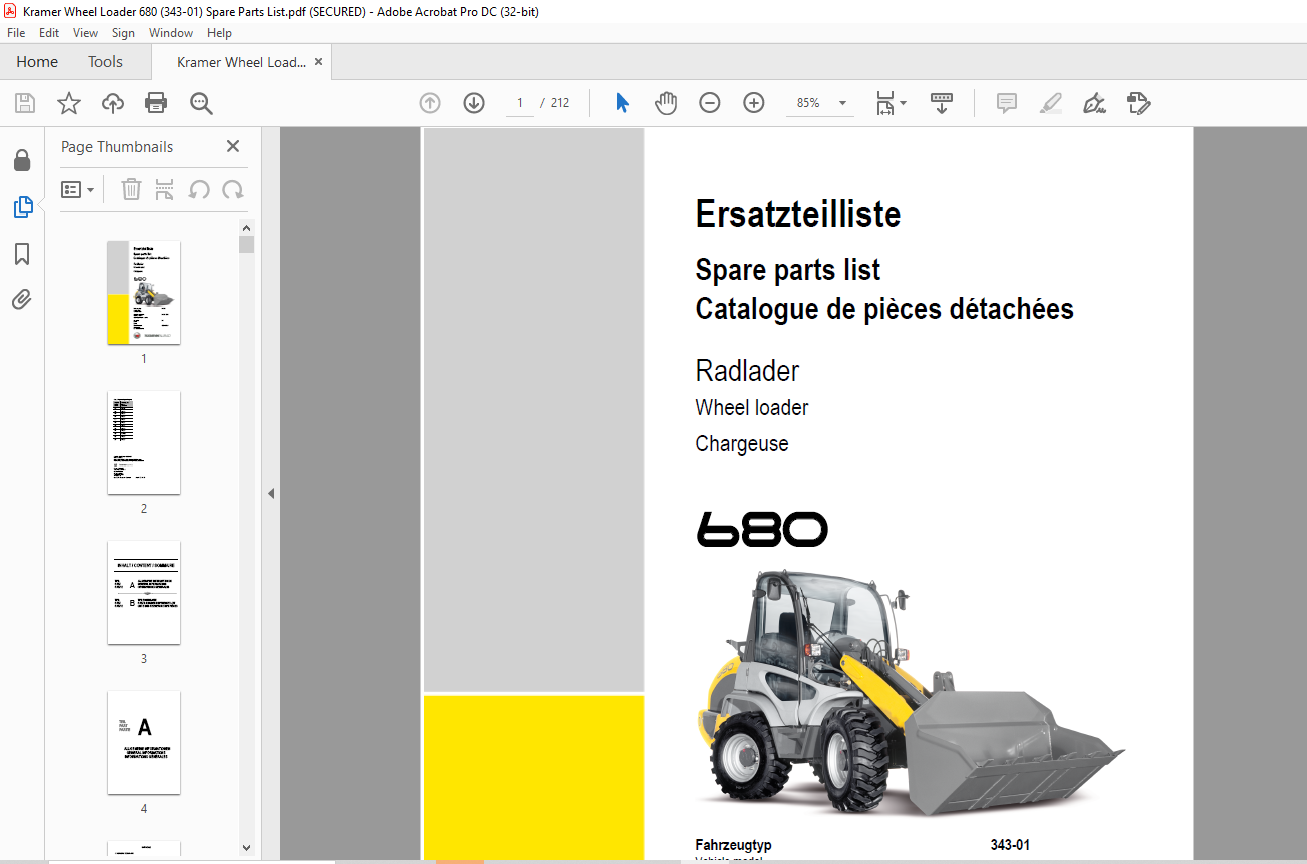
Task: Select page 3 thumbnail
Action: (144, 592)
